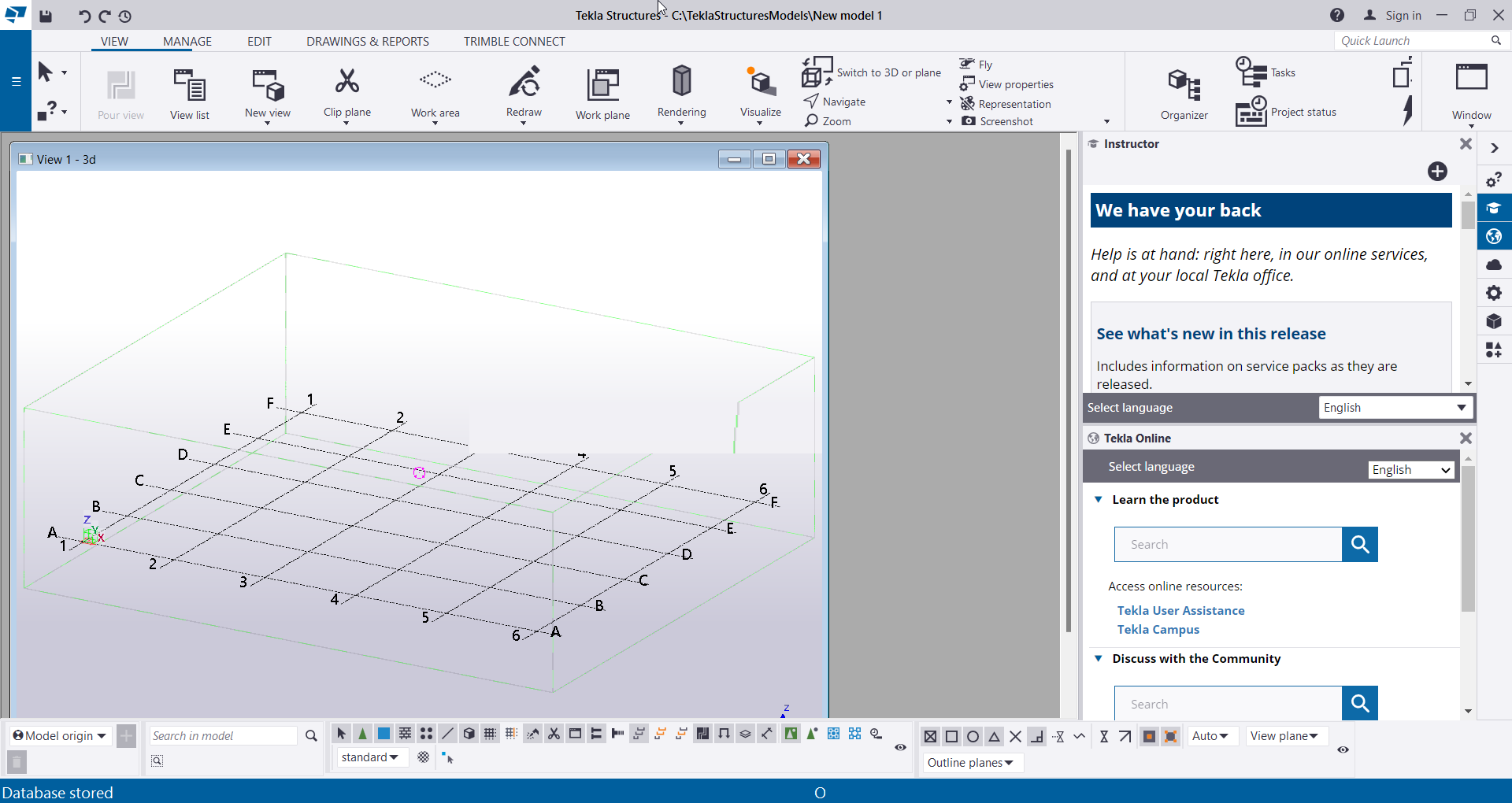Toggle snap to grid lines

coord(490,734)
